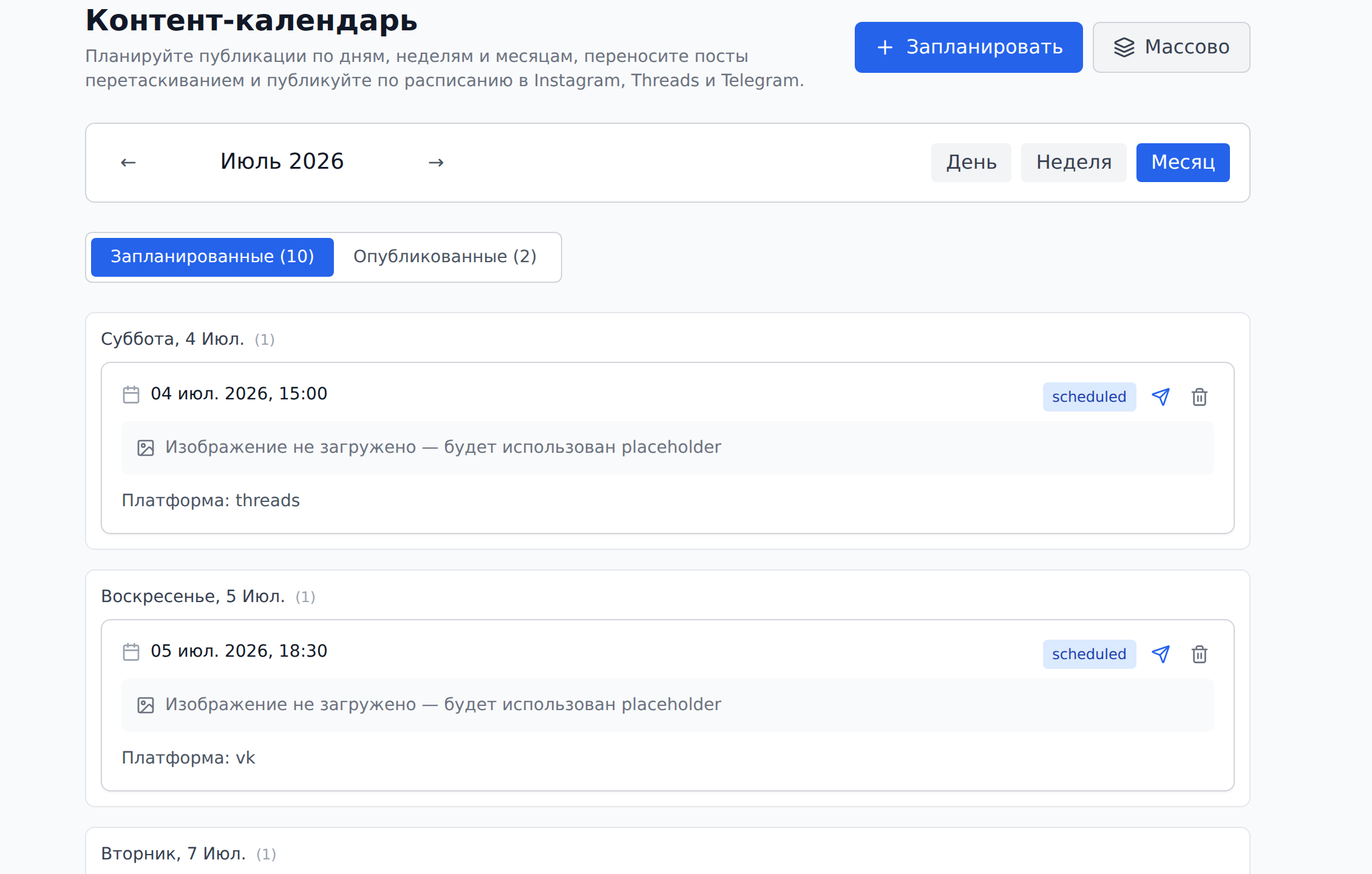Click the Контент-календарь heading
Viewport: 1372px width, 874px height.
point(251,20)
